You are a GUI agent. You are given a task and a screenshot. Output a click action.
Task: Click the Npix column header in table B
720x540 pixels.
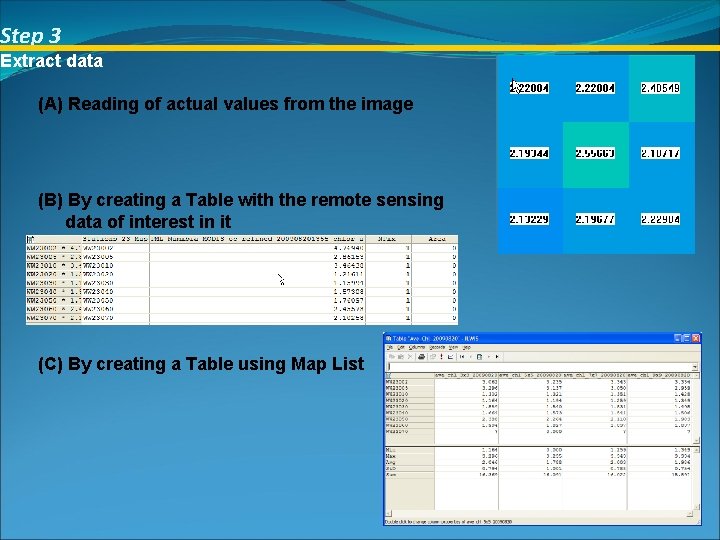point(388,239)
